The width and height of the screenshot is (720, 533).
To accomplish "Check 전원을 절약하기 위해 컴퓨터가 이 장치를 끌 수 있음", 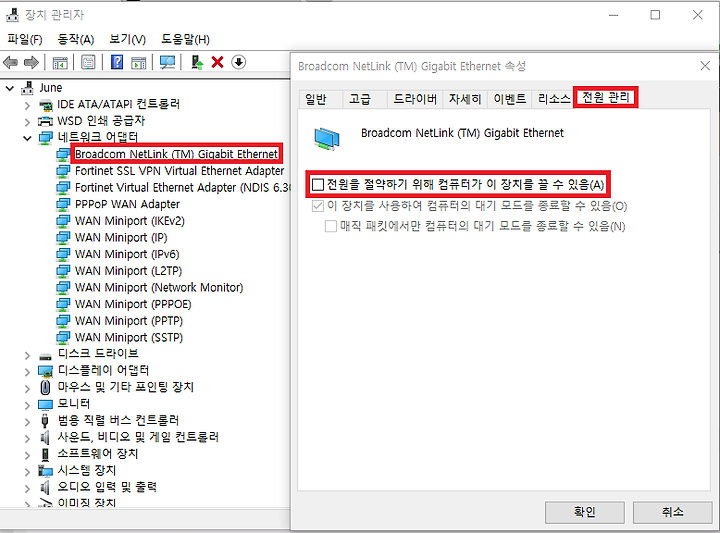I will coord(318,185).
